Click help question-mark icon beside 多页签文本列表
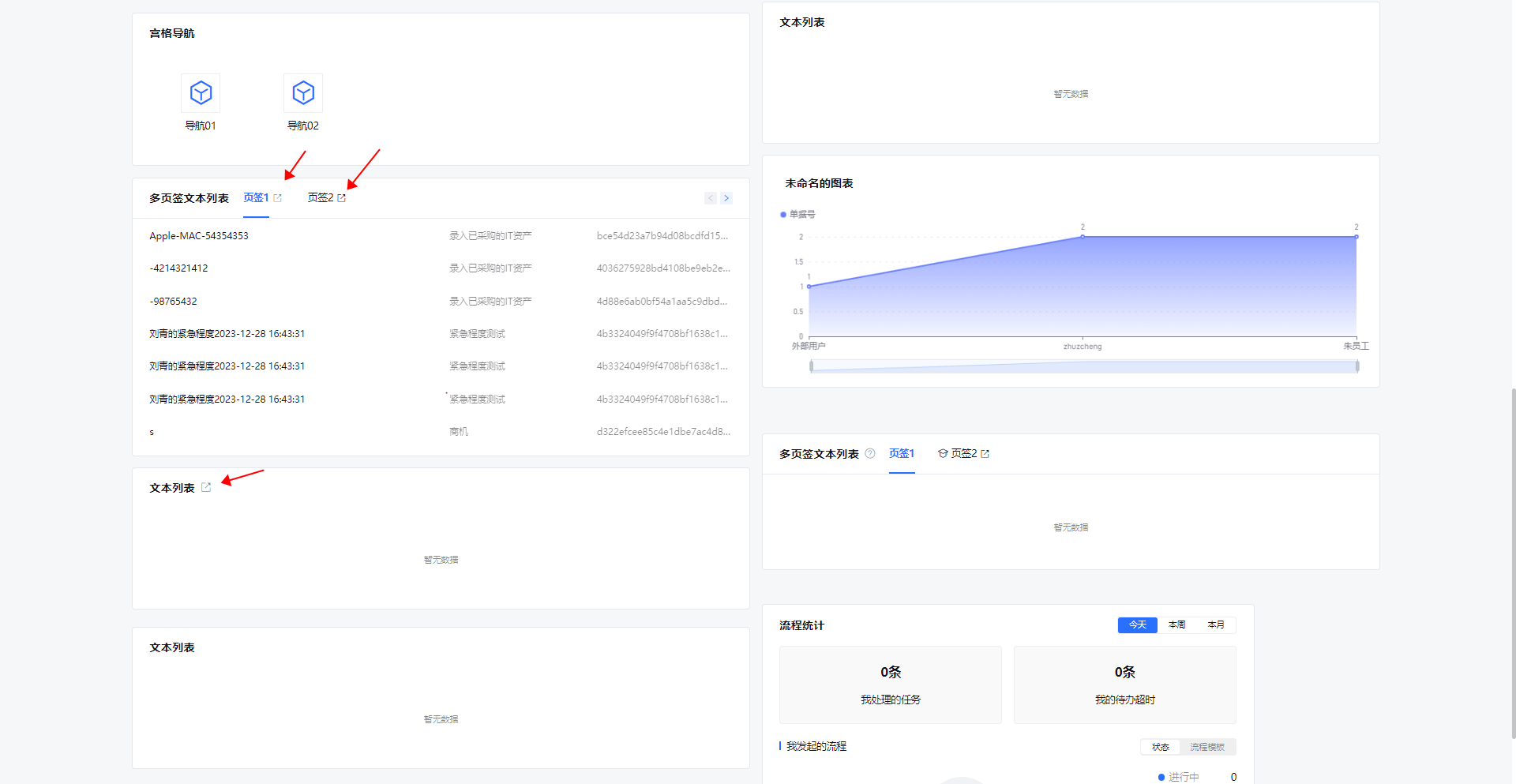Screen dimensions: 1516x784 [870, 453]
